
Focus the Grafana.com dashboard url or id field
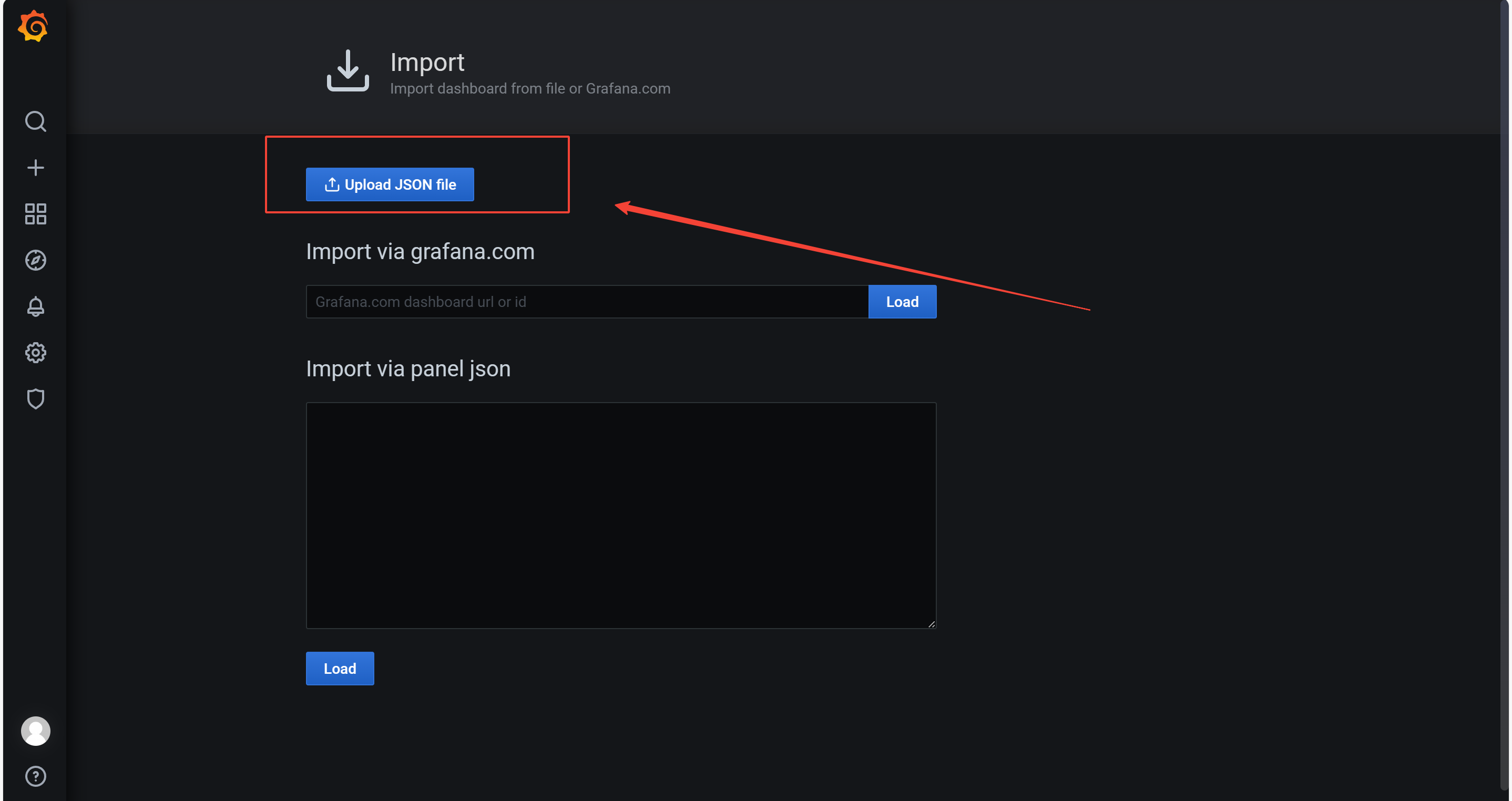(x=587, y=302)
